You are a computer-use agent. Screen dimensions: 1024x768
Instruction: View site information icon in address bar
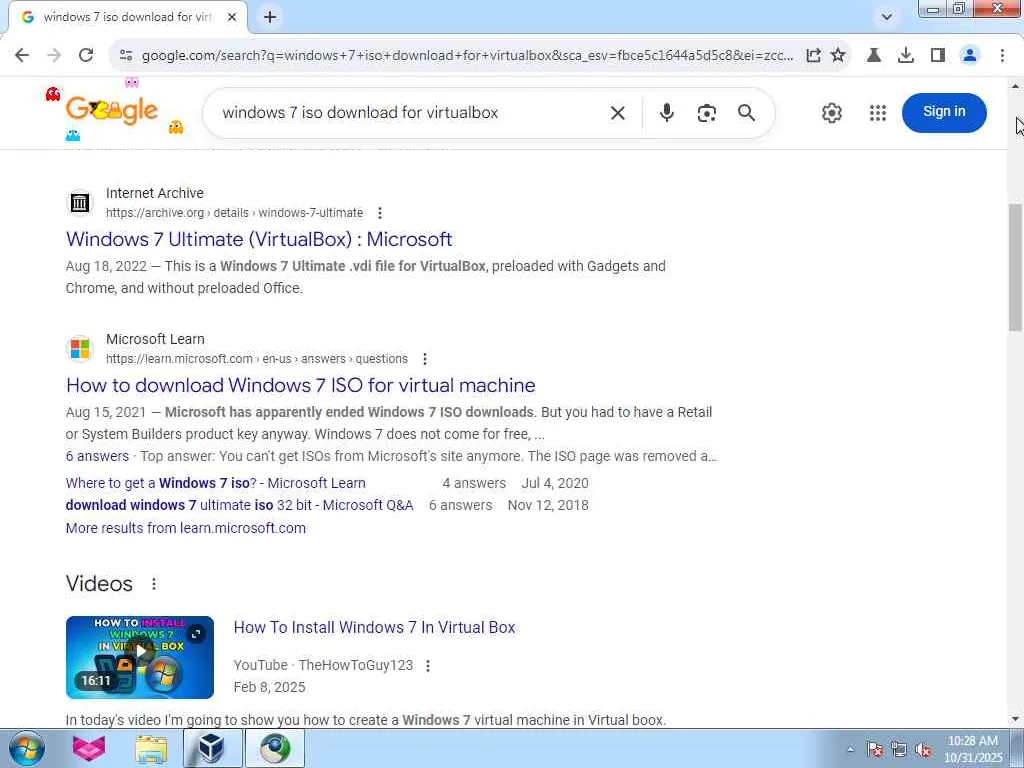pyautogui.click(x=126, y=56)
